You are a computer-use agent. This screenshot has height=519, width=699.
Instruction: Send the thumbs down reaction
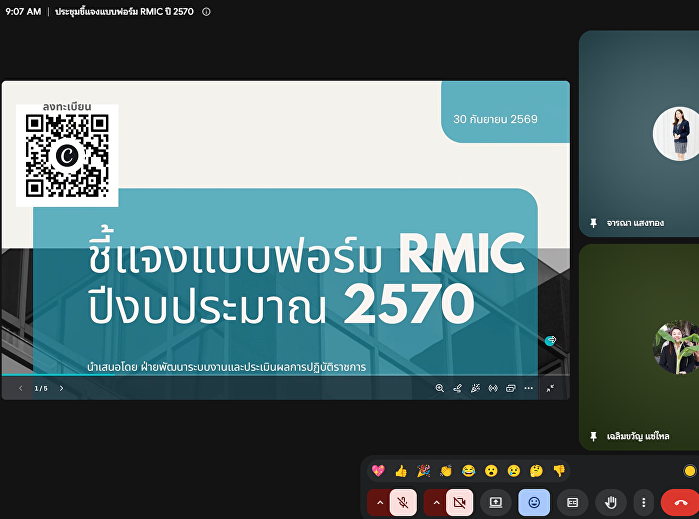click(559, 471)
